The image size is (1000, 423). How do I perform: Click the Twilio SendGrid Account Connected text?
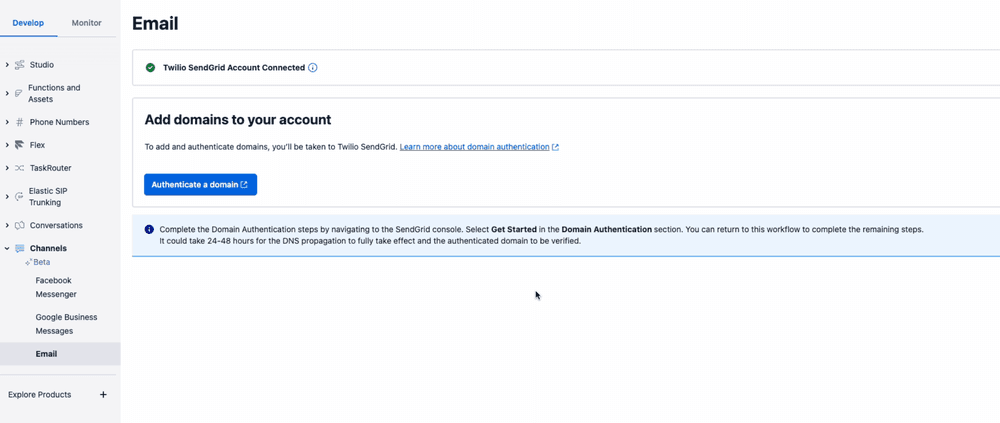[234, 68]
